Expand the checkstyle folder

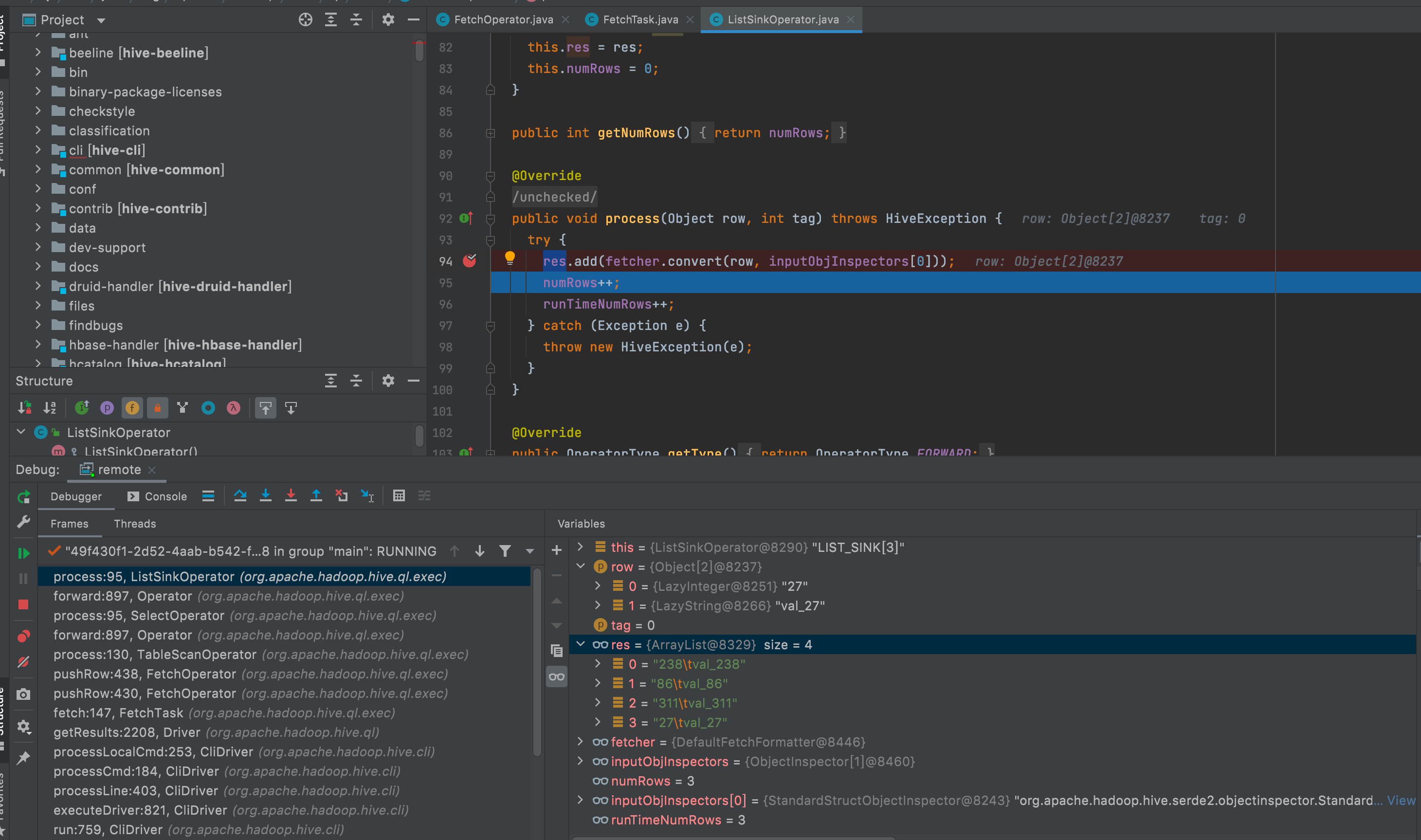(38, 110)
